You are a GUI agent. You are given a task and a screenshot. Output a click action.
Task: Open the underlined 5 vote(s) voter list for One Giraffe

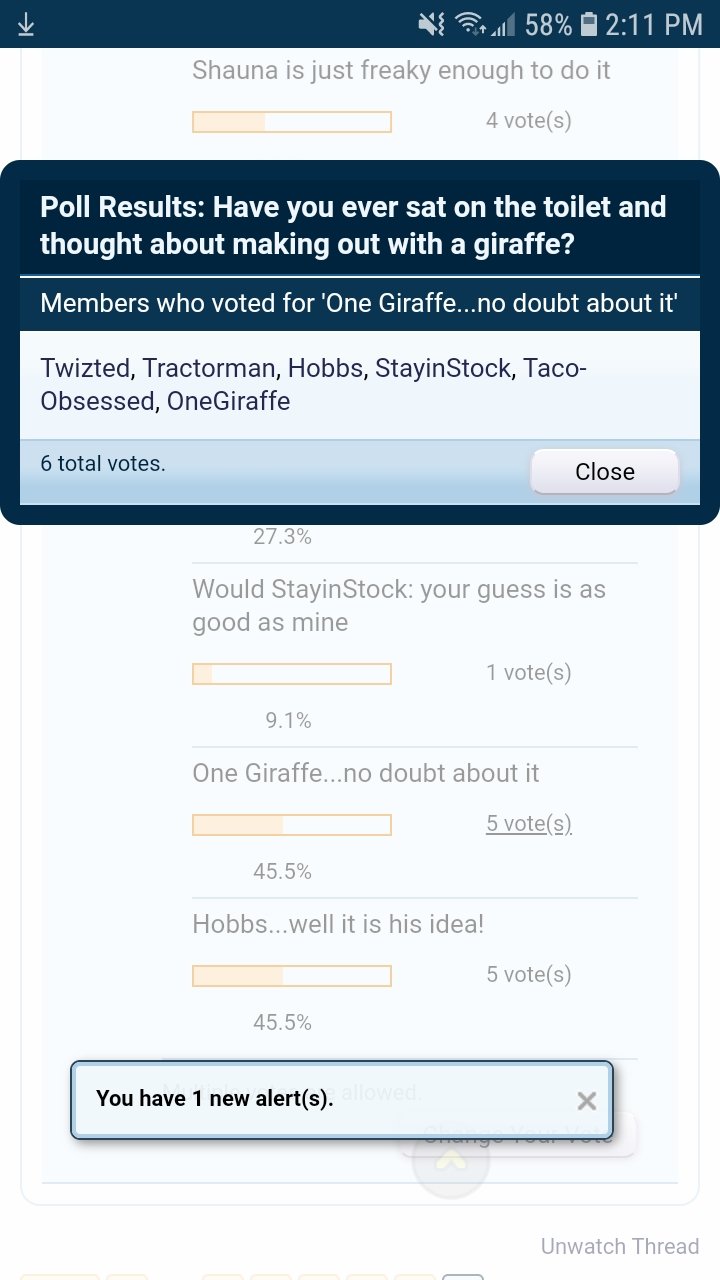click(x=529, y=823)
